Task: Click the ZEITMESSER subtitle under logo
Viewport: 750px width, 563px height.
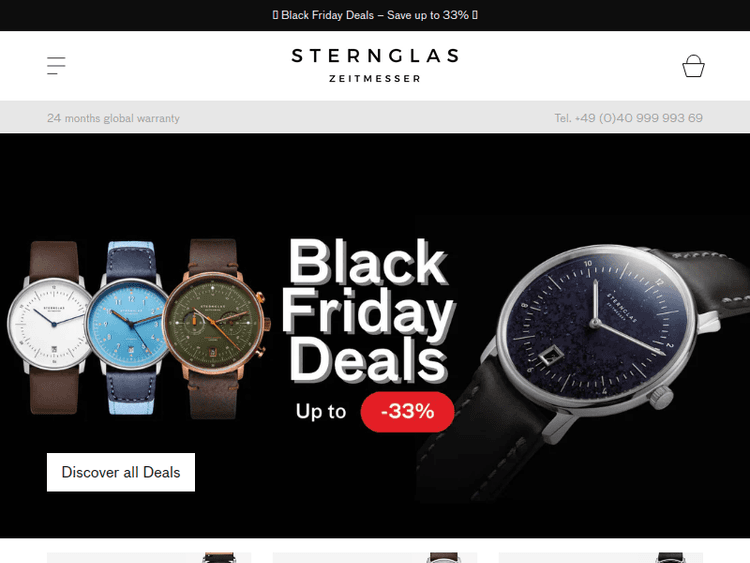Action: tap(375, 78)
